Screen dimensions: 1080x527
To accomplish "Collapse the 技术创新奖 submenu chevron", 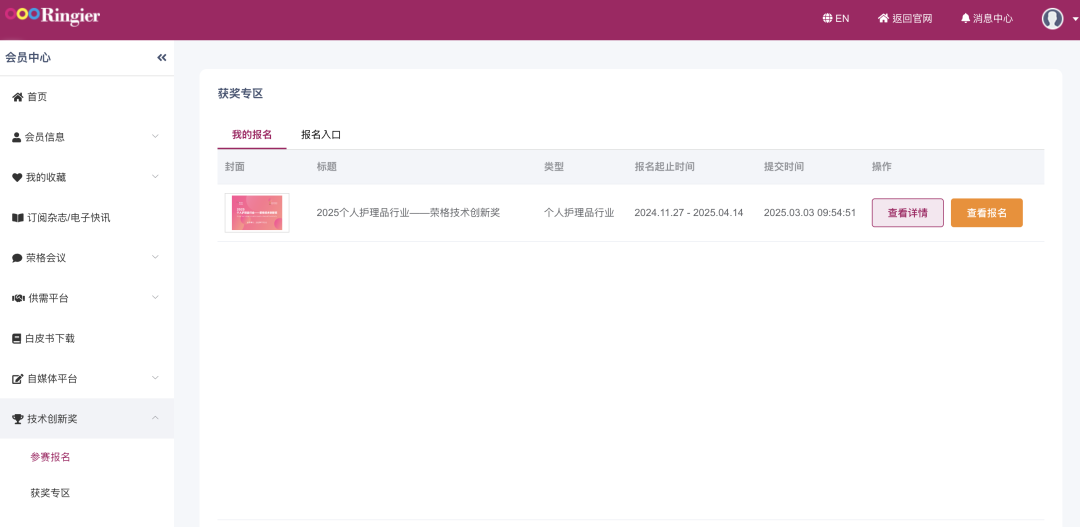I will point(155,418).
